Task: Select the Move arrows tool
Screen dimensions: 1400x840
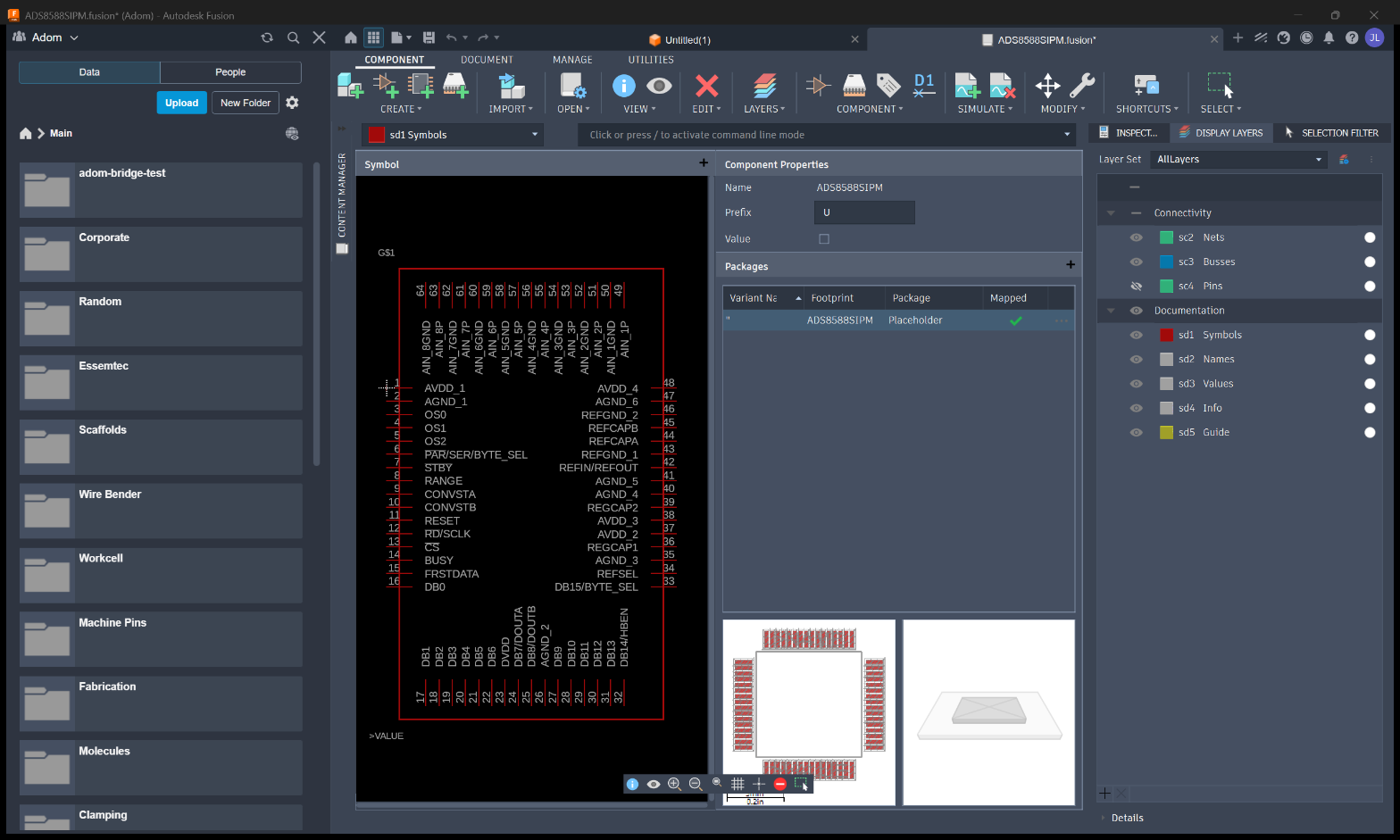Action: [1047, 86]
